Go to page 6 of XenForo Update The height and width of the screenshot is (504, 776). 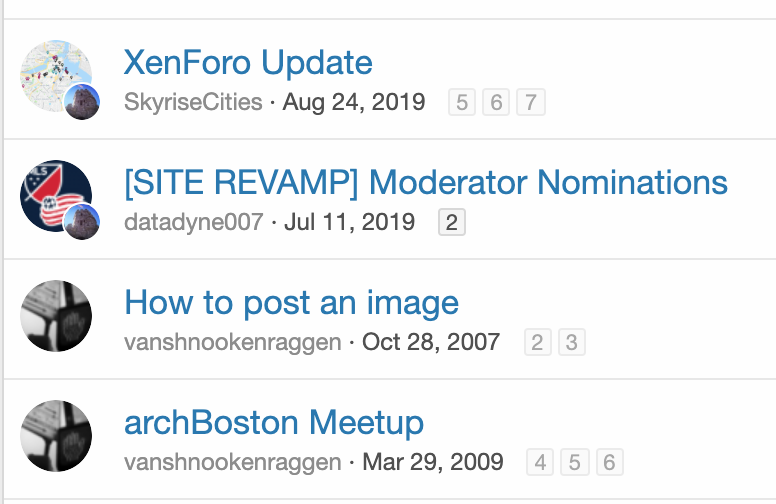coord(496,102)
